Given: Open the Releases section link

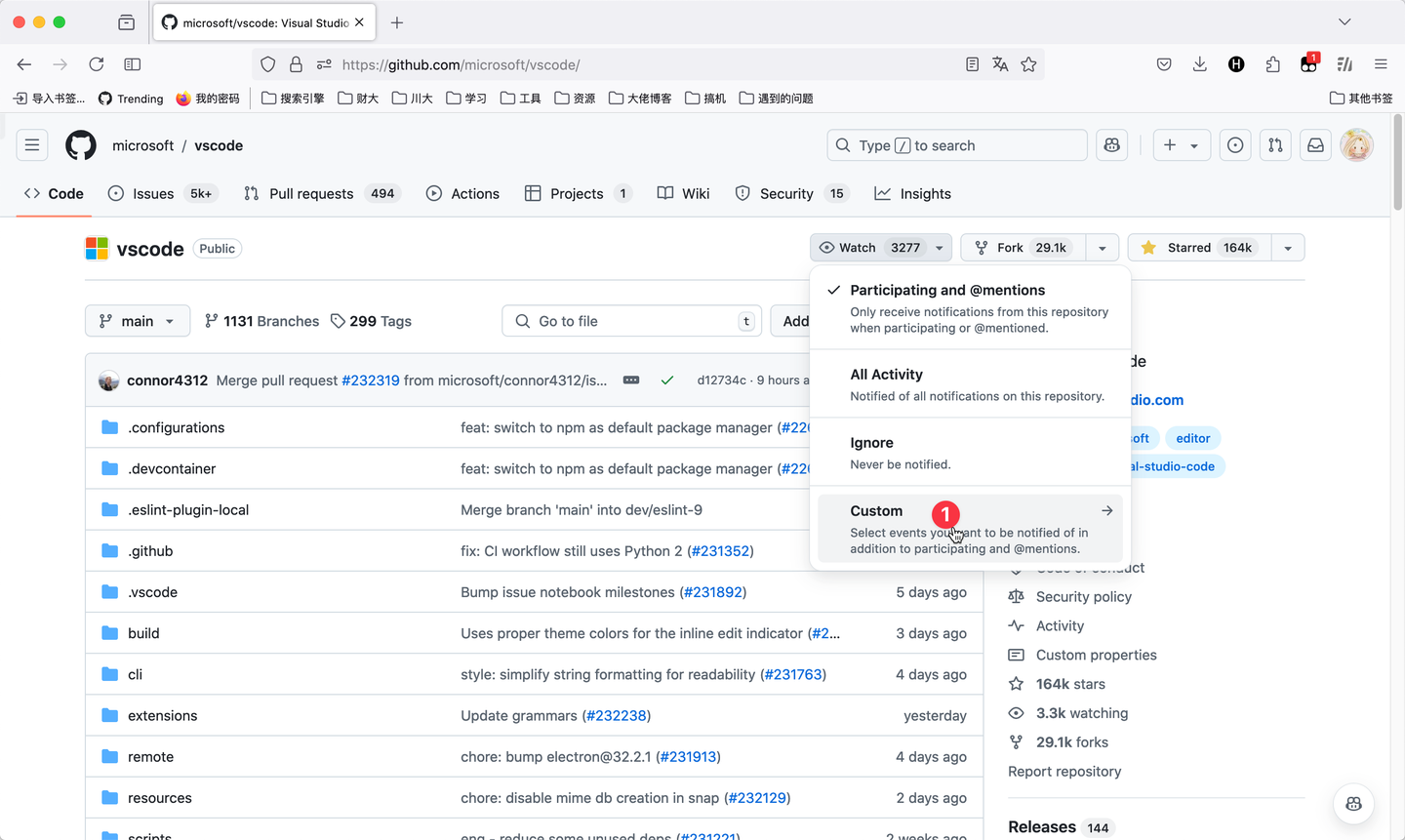Looking at the screenshot, I should click(1042, 827).
